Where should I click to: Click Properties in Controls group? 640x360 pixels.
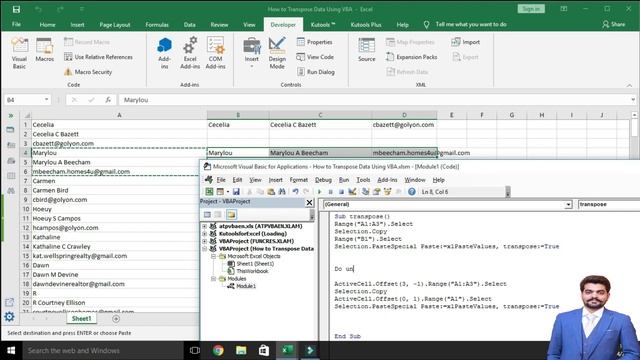[x=315, y=42]
